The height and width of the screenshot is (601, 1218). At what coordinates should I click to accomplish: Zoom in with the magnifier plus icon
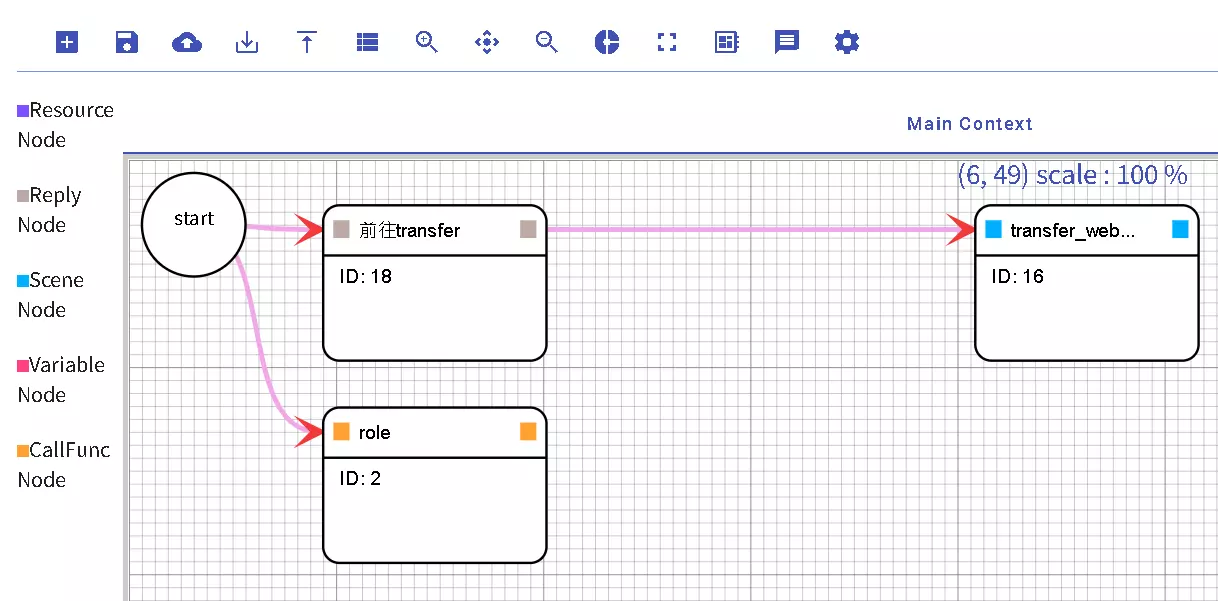427,42
